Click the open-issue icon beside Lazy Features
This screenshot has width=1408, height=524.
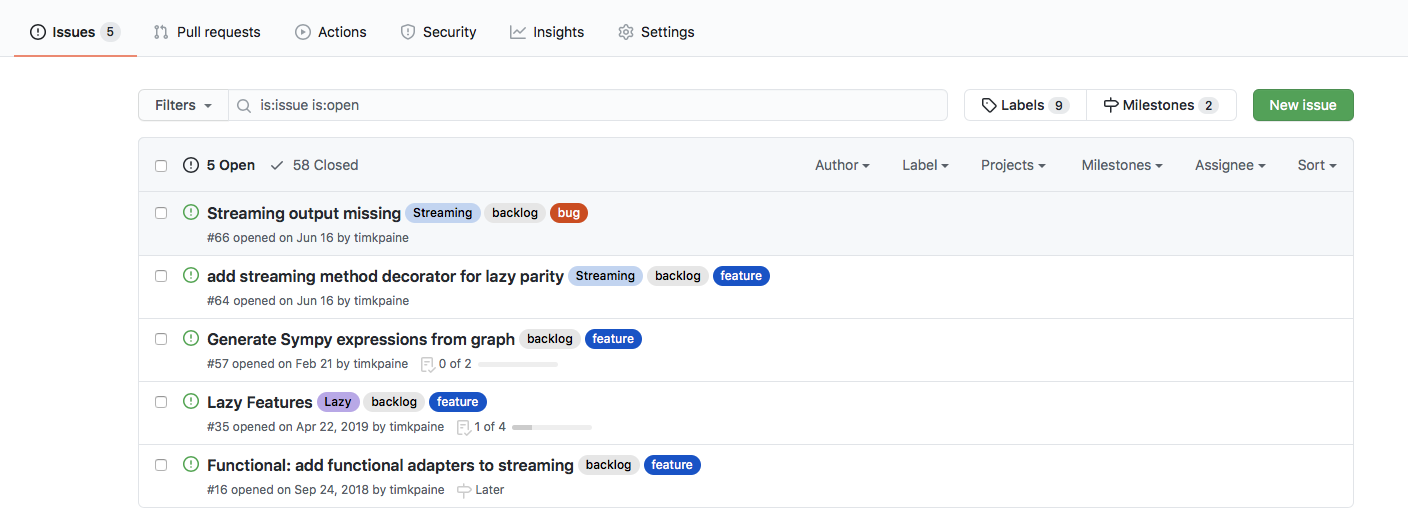[191, 401]
